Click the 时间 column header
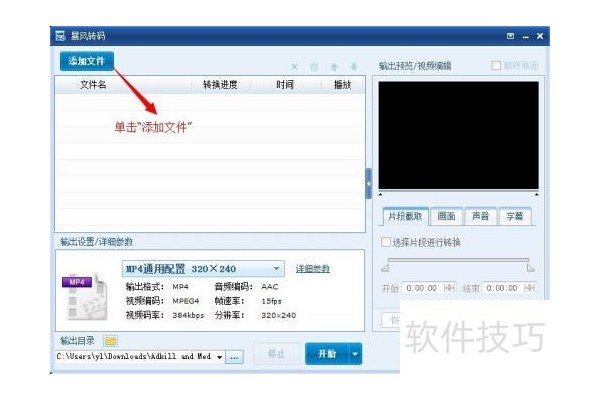 (x=285, y=85)
